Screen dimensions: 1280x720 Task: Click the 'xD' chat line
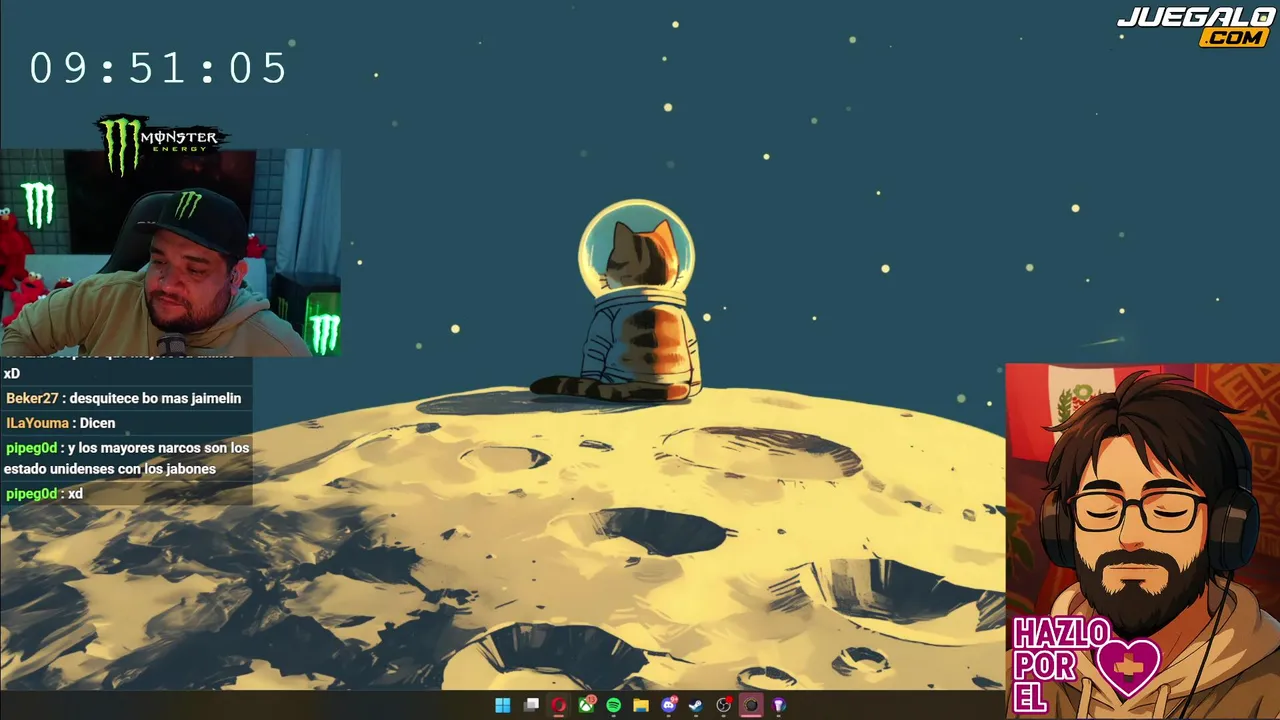pyautogui.click(x=12, y=373)
